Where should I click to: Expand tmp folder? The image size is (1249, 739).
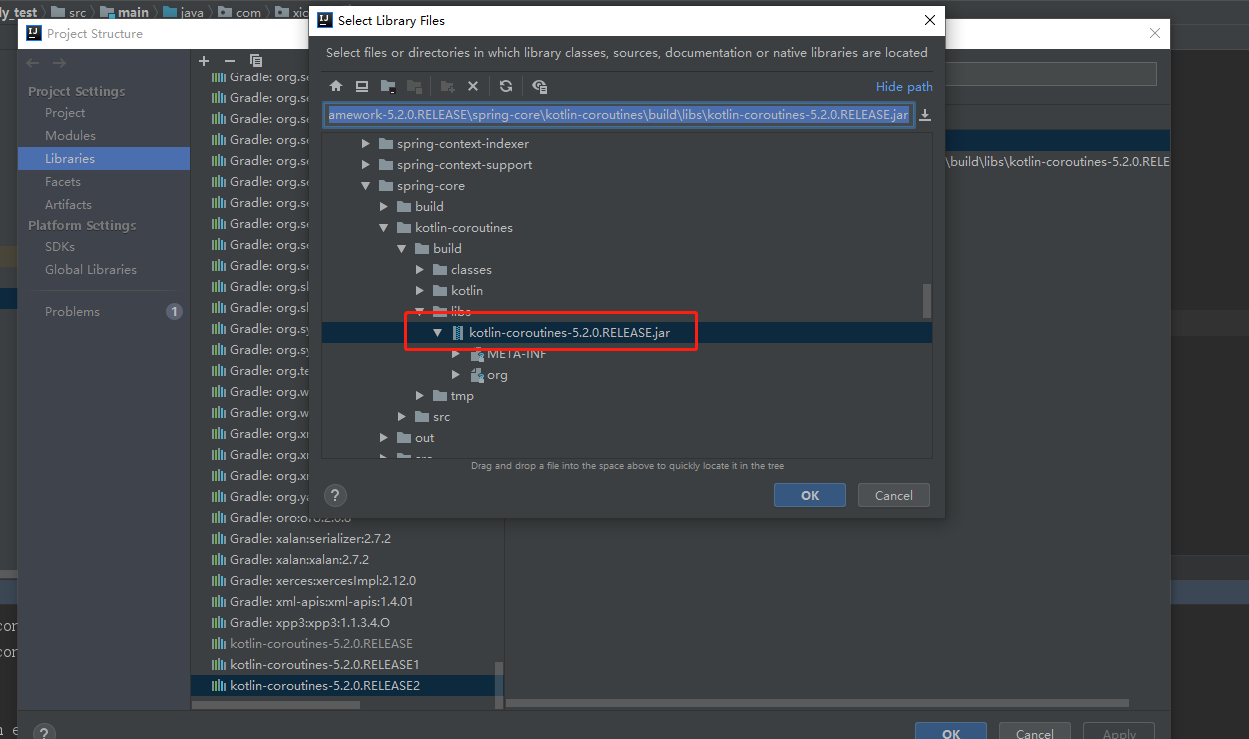[420, 396]
